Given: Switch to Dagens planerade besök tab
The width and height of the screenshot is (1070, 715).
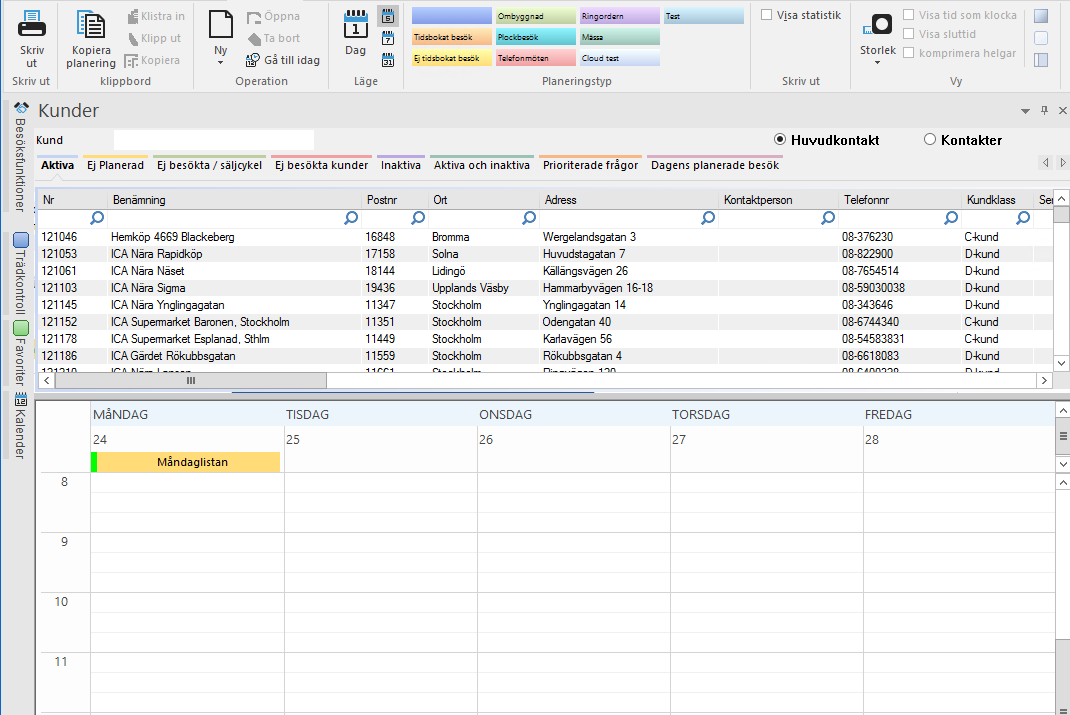Looking at the screenshot, I should coord(714,165).
